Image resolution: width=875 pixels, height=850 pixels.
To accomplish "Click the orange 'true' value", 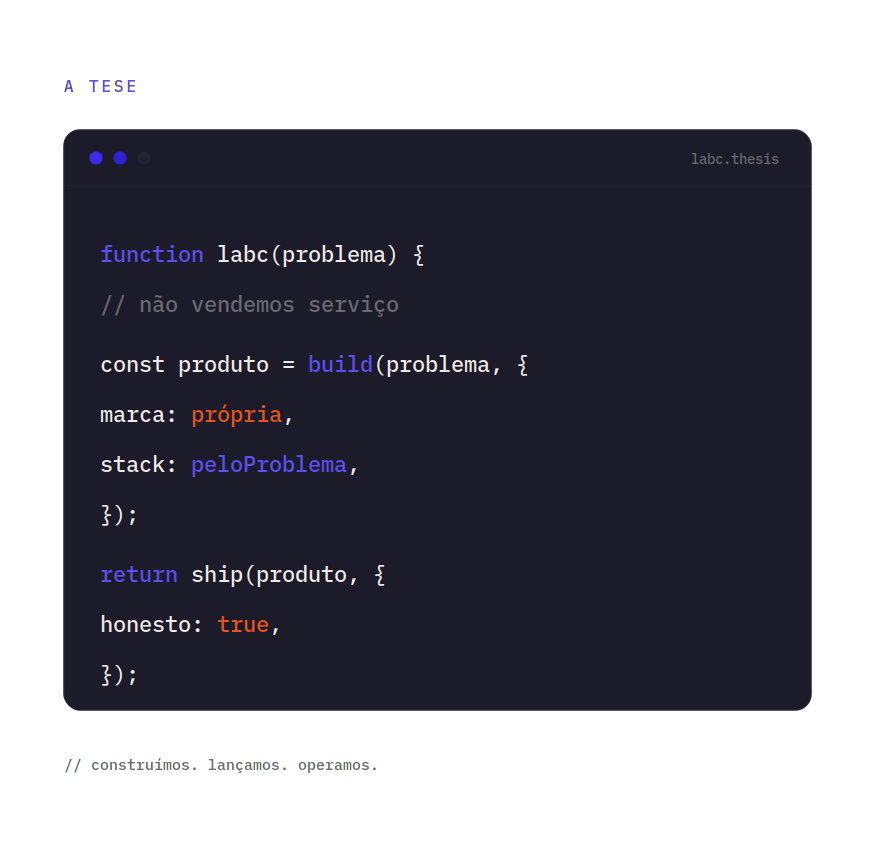I will pyautogui.click(x=243, y=625).
